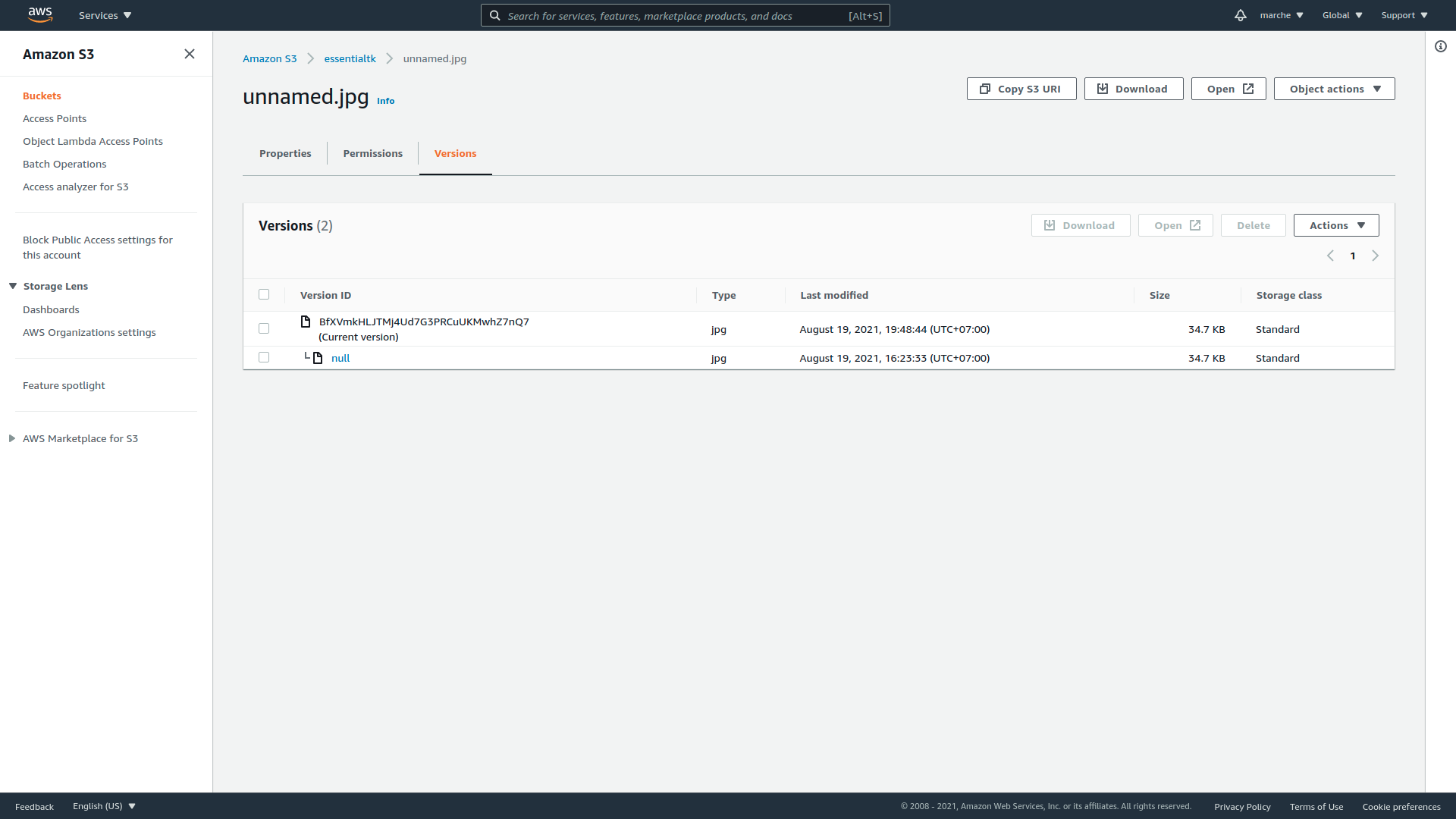Click the next page chevron arrow
The width and height of the screenshot is (1456, 819).
pyautogui.click(x=1376, y=256)
